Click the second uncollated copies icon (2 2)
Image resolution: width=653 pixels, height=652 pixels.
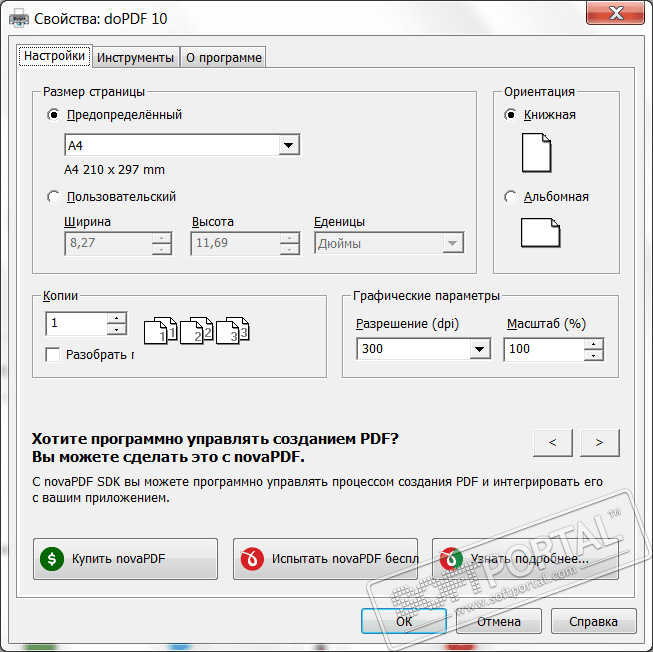(197, 331)
